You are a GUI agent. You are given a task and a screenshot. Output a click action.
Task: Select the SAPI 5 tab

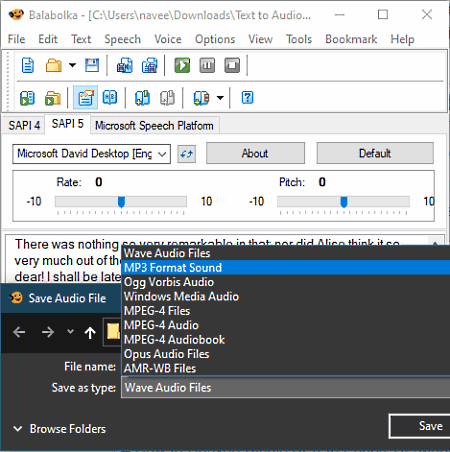pyautogui.click(x=68, y=124)
